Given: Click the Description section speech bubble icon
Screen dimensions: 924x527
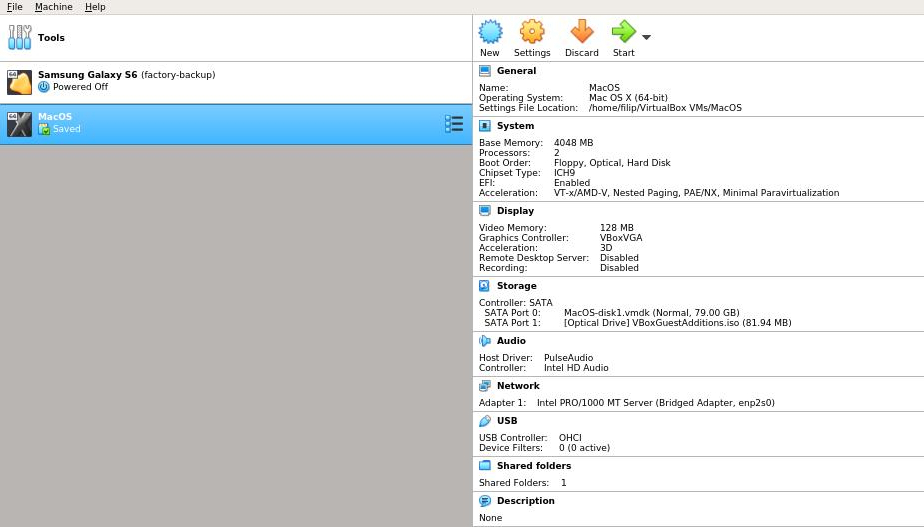Looking at the screenshot, I should tap(485, 500).
